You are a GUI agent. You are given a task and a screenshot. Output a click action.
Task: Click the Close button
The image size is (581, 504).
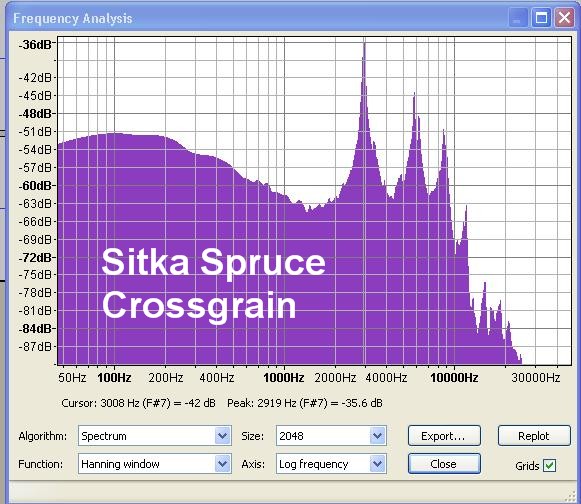[444, 464]
